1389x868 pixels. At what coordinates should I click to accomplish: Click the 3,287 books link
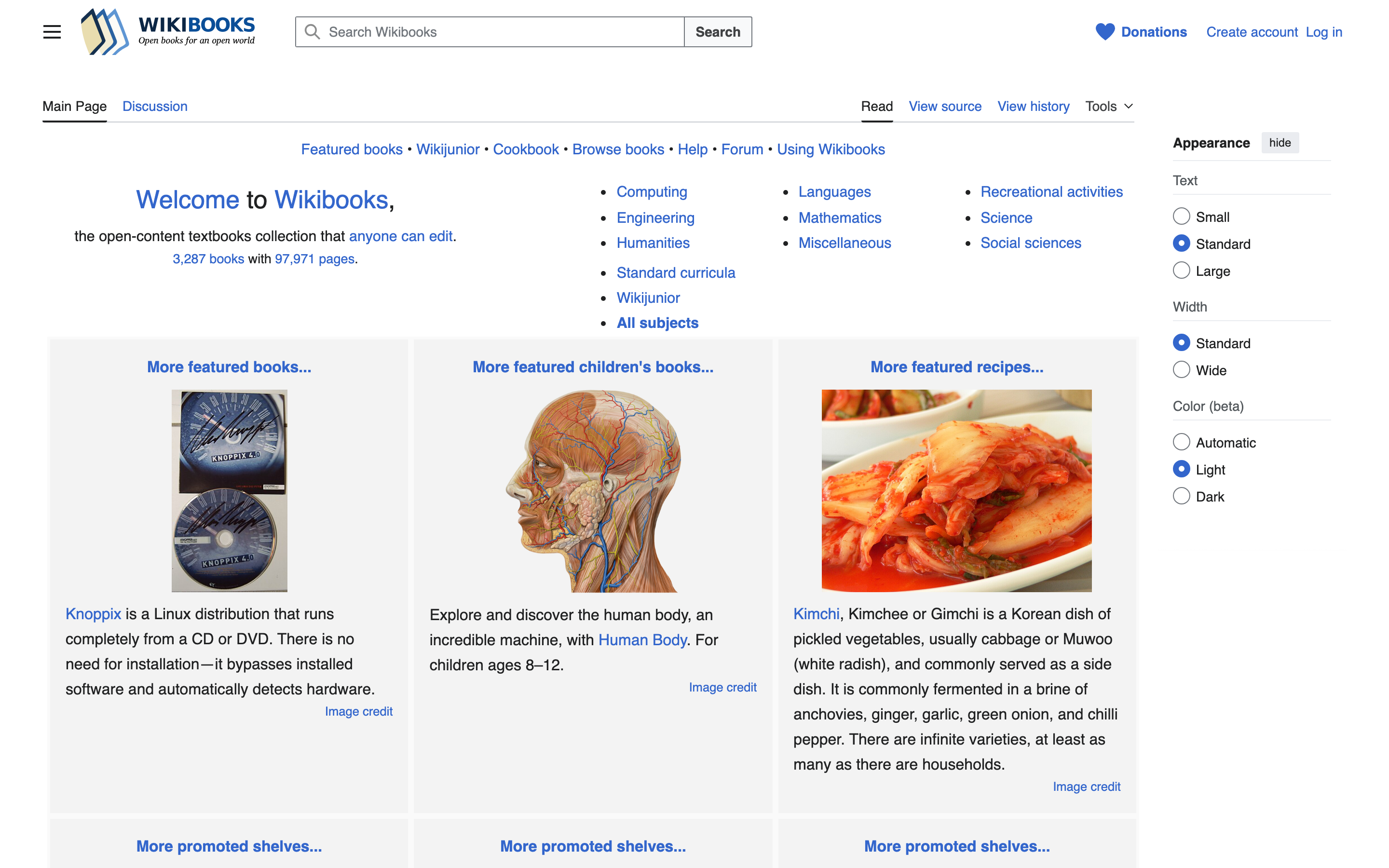click(x=208, y=259)
